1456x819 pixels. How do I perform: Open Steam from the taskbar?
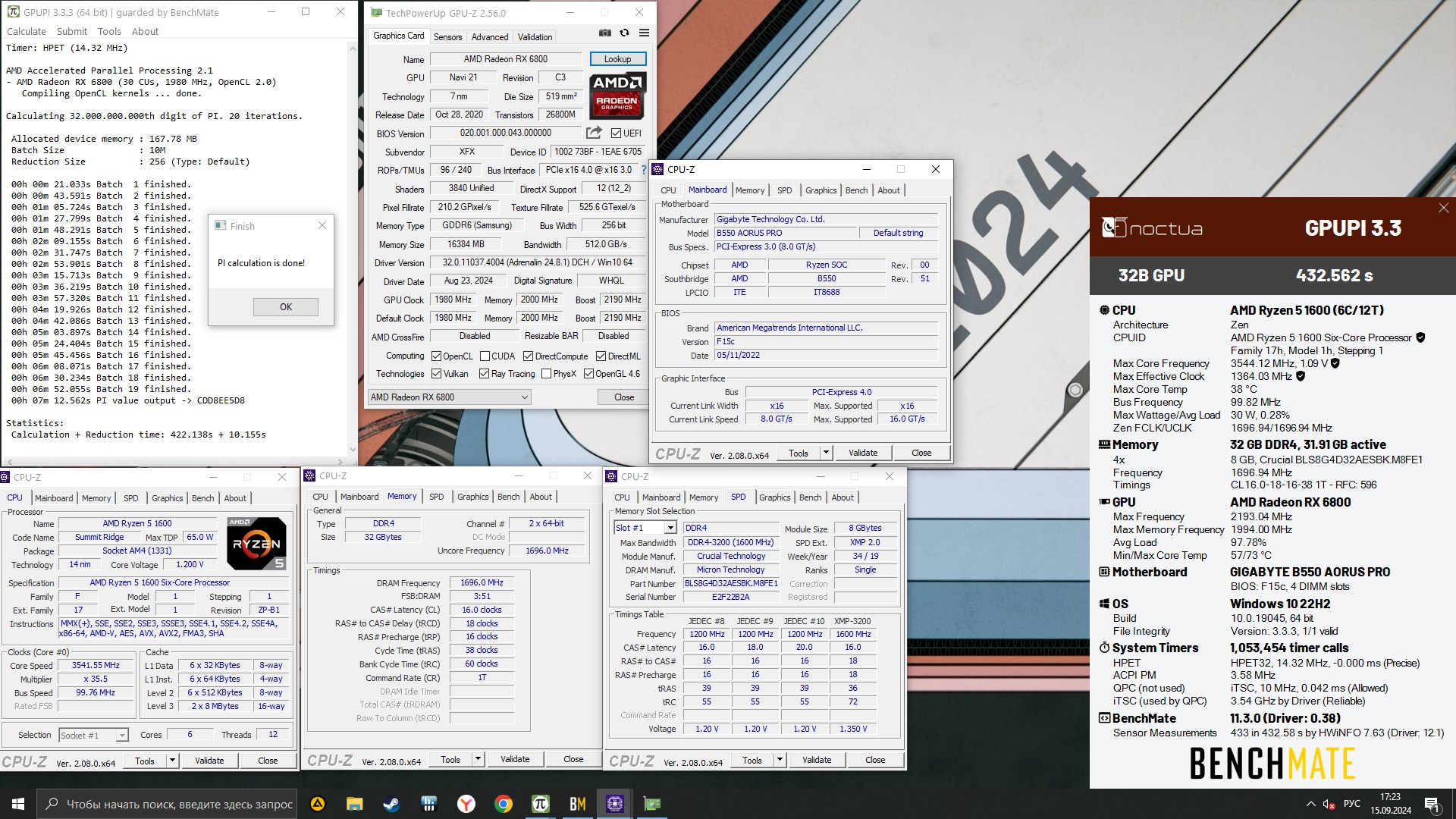(391, 804)
